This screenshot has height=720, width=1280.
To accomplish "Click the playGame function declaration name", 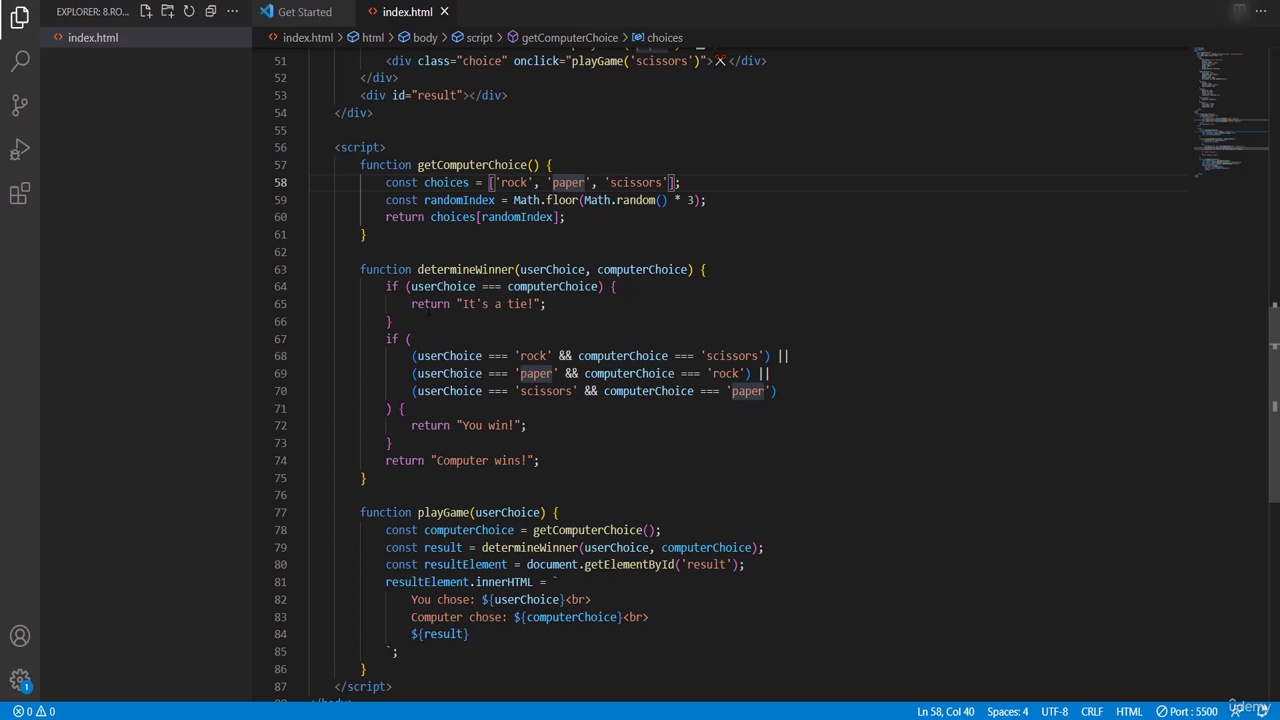I will pyautogui.click(x=443, y=513).
